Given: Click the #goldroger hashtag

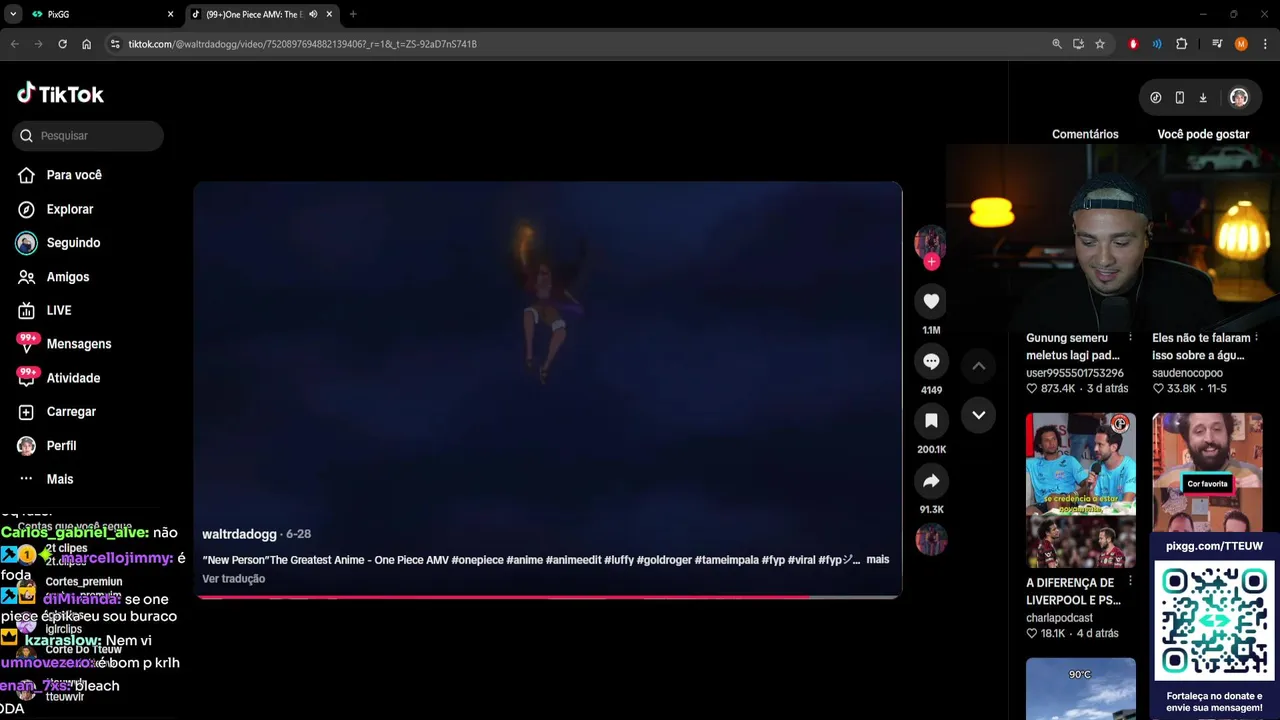Looking at the screenshot, I should 664,560.
